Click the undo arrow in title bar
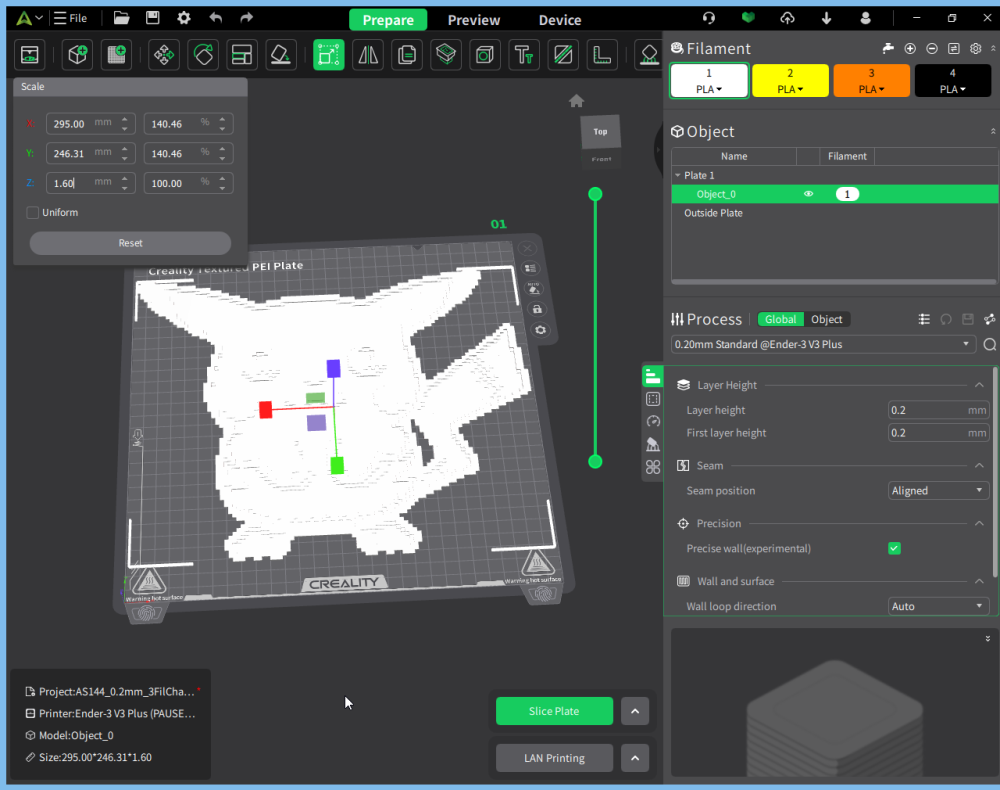The image size is (1000, 790). tap(216, 19)
